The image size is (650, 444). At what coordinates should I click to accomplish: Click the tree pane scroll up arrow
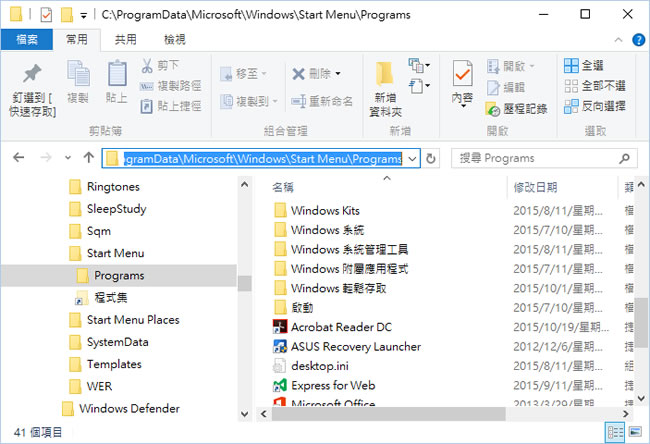coord(245,184)
